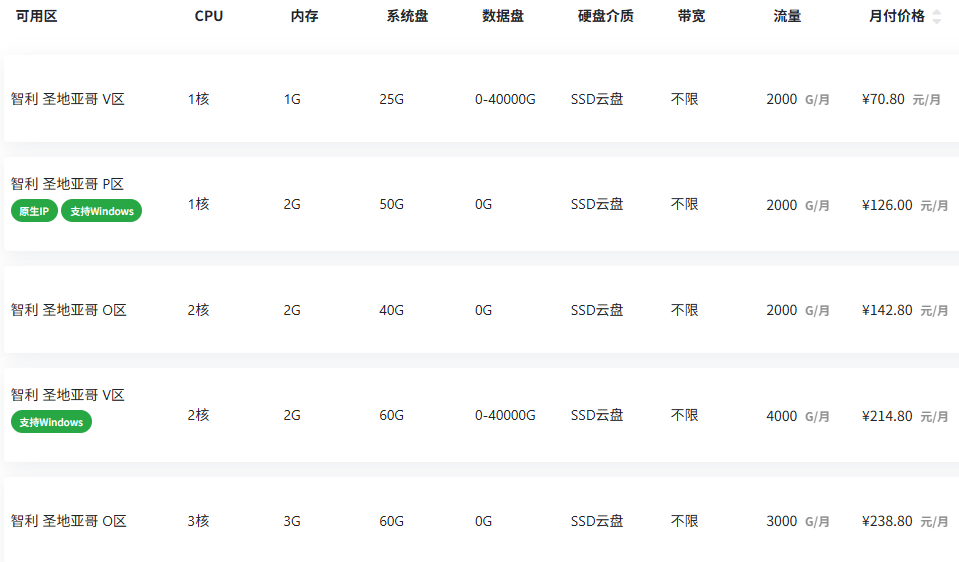
Task: Select the 带宽 column header
Action: pos(691,16)
